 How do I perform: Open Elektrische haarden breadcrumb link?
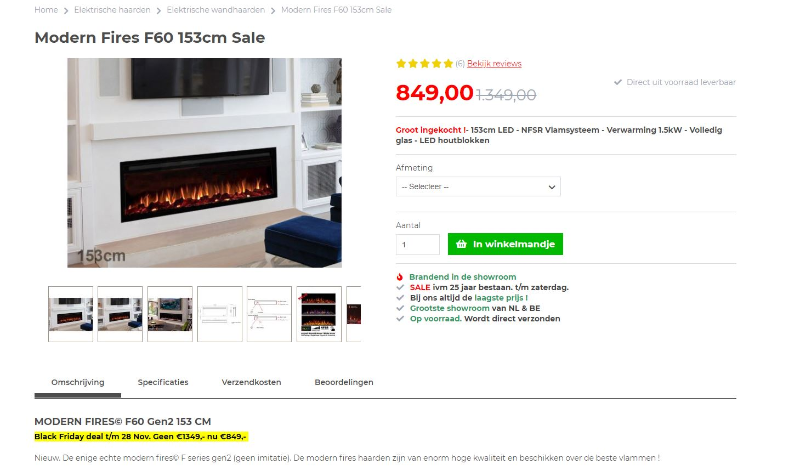[112, 10]
